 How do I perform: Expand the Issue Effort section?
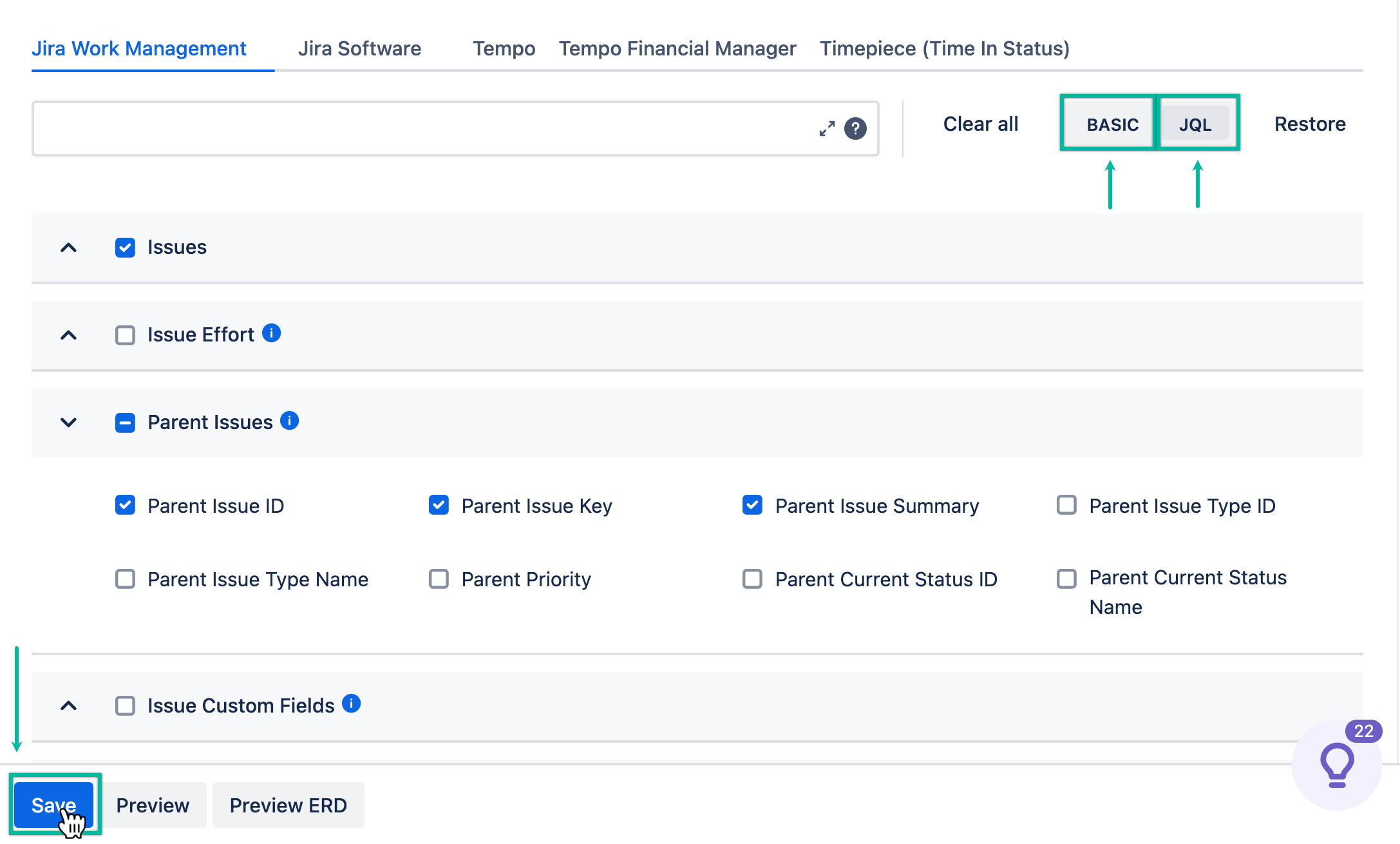[68, 335]
